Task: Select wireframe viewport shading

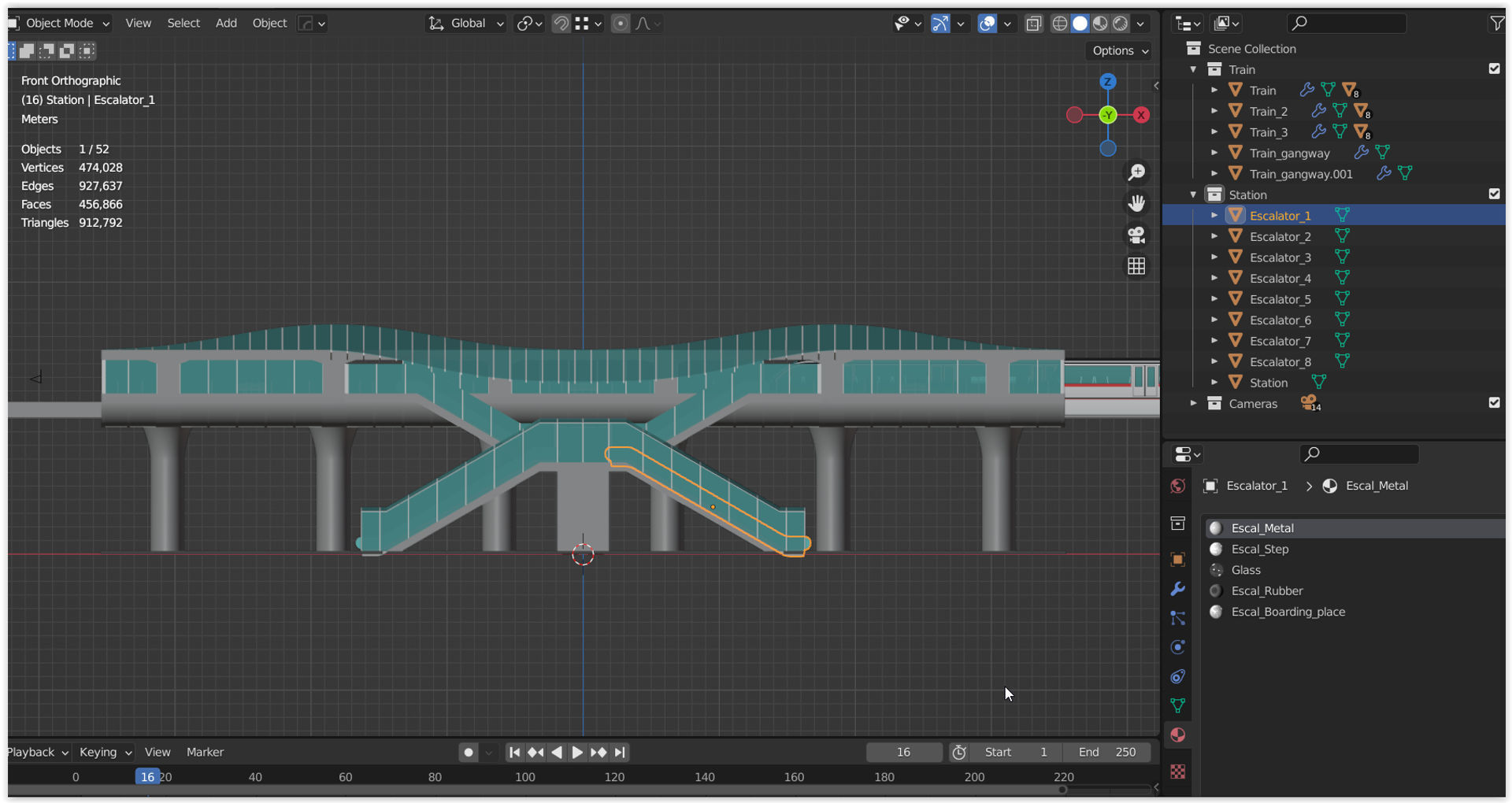Action: click(x=1060, y=24)
